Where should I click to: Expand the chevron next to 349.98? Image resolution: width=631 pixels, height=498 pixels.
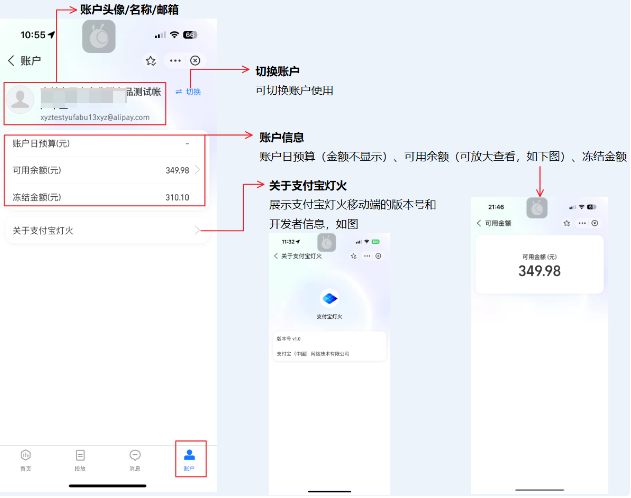point(197,170)
